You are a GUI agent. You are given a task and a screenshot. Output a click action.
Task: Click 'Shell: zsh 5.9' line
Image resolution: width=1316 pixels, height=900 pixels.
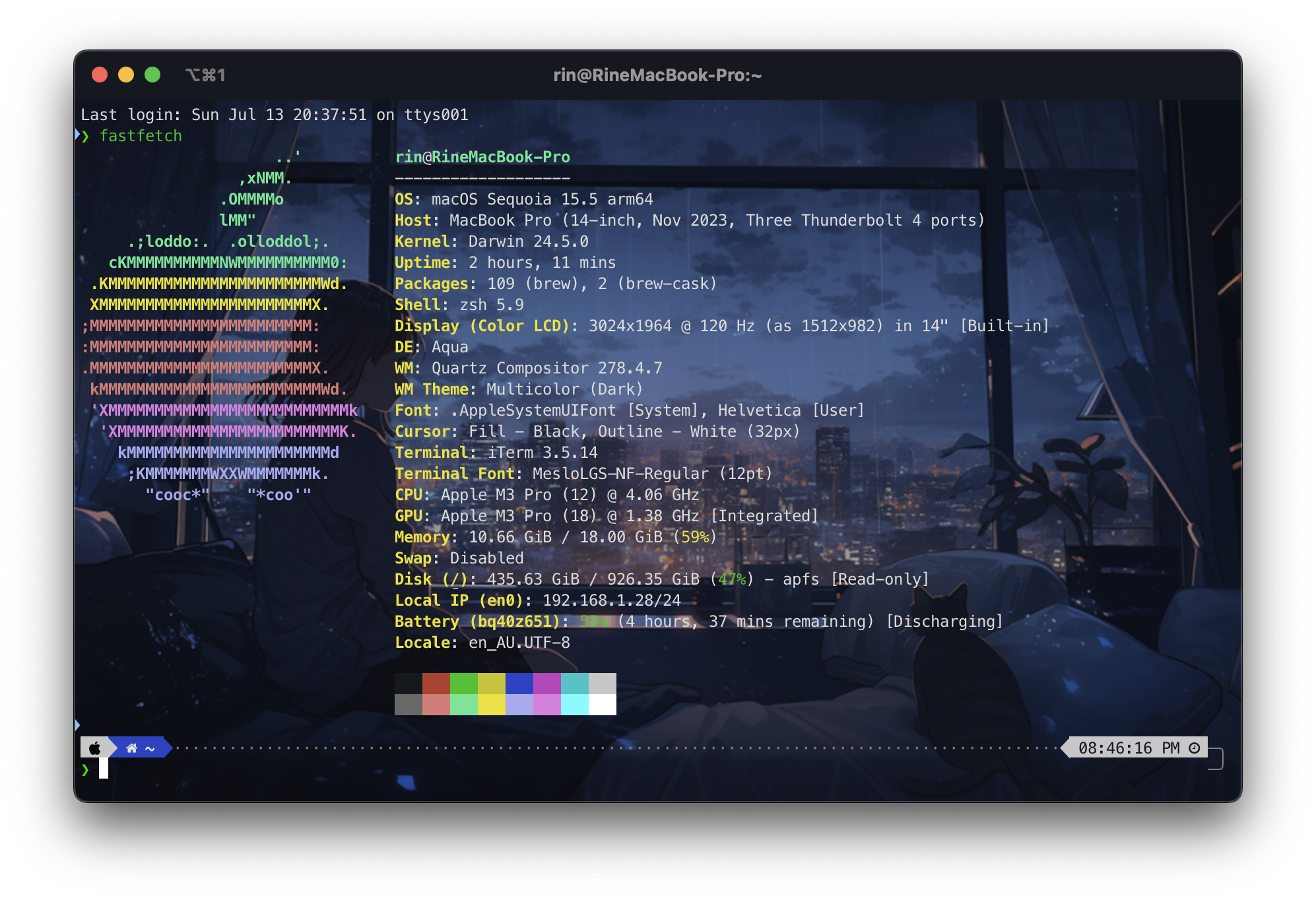tap(459, 305)
